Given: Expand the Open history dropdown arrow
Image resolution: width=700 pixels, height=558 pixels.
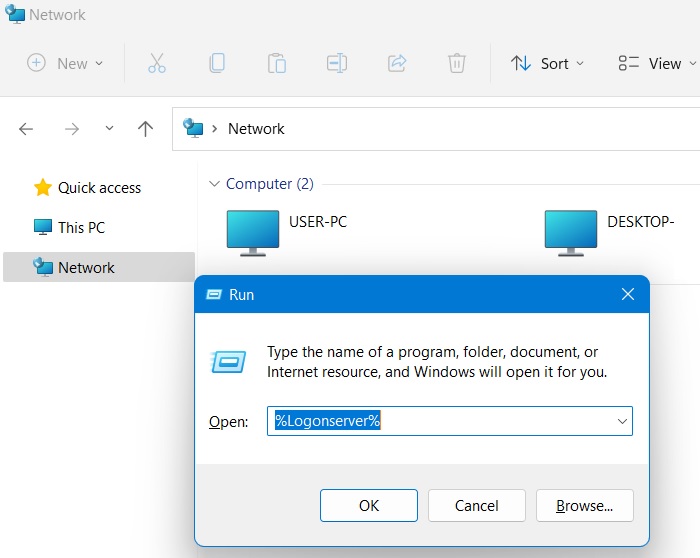Looking at the screenshot, I should tap(622, 421).
